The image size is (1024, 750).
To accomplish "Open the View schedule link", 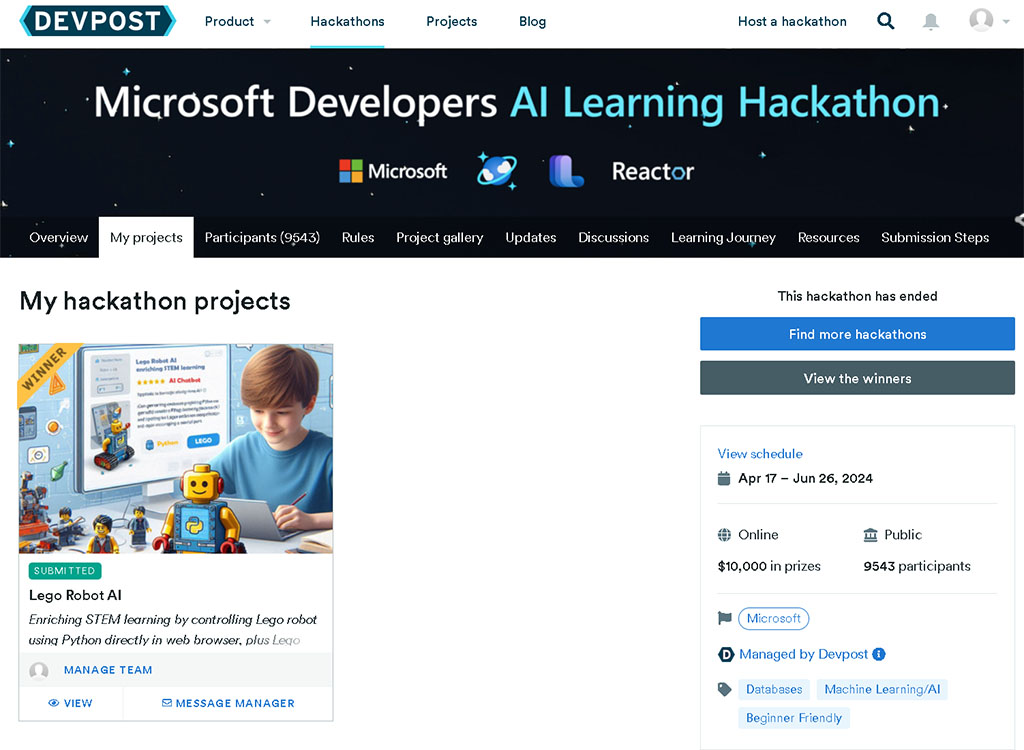I will tap(760, 453).
